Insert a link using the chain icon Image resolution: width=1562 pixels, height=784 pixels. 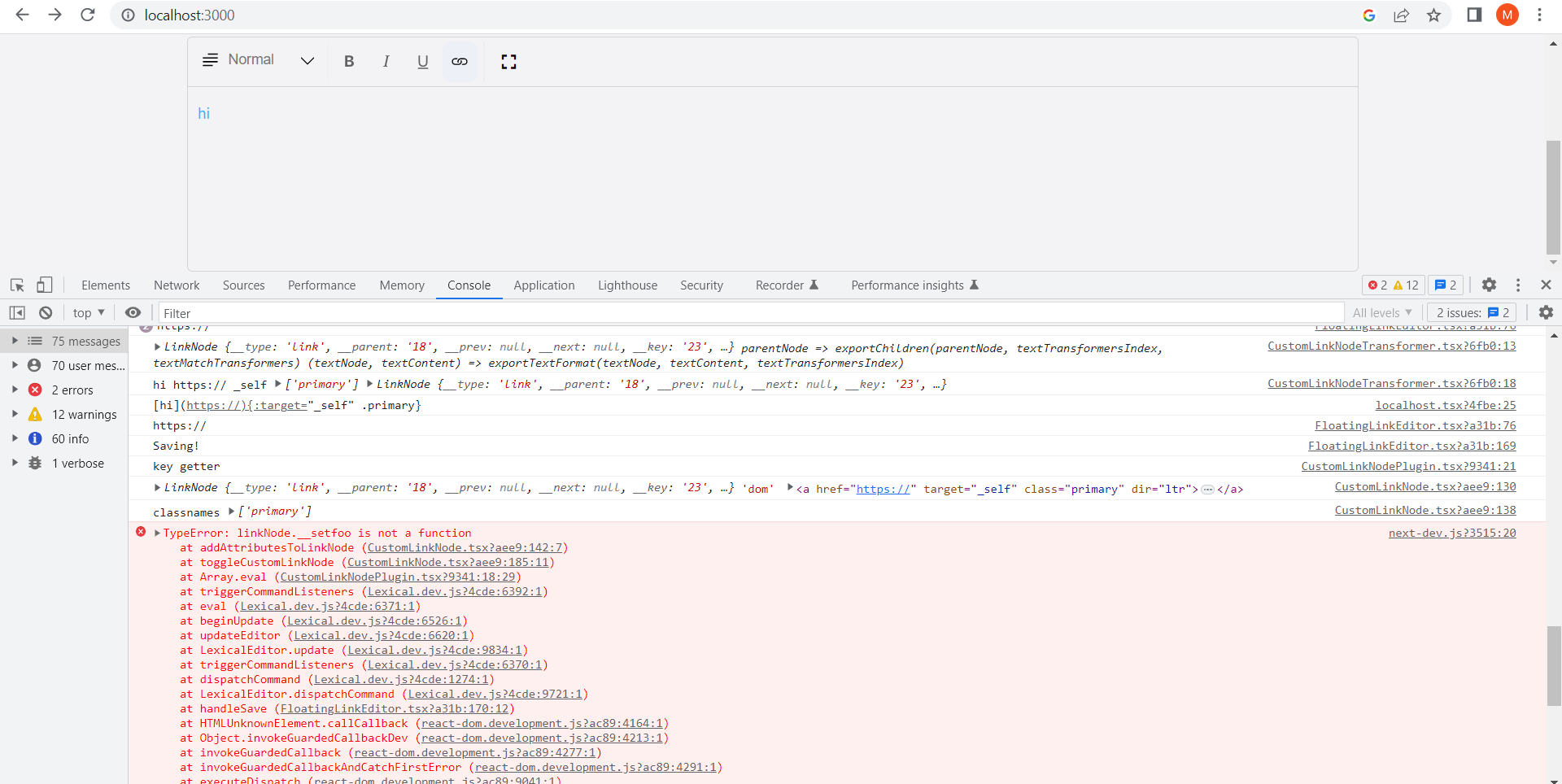click(460, 61)
